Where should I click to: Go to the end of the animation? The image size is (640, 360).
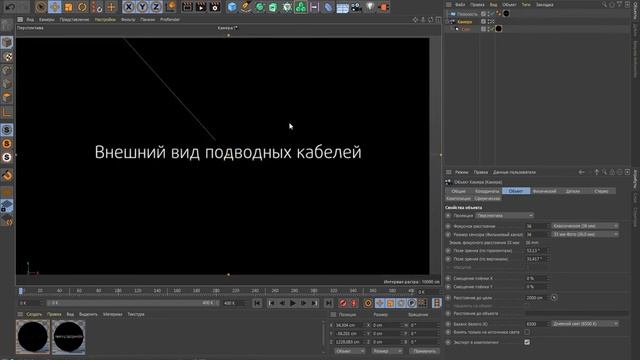328,303
